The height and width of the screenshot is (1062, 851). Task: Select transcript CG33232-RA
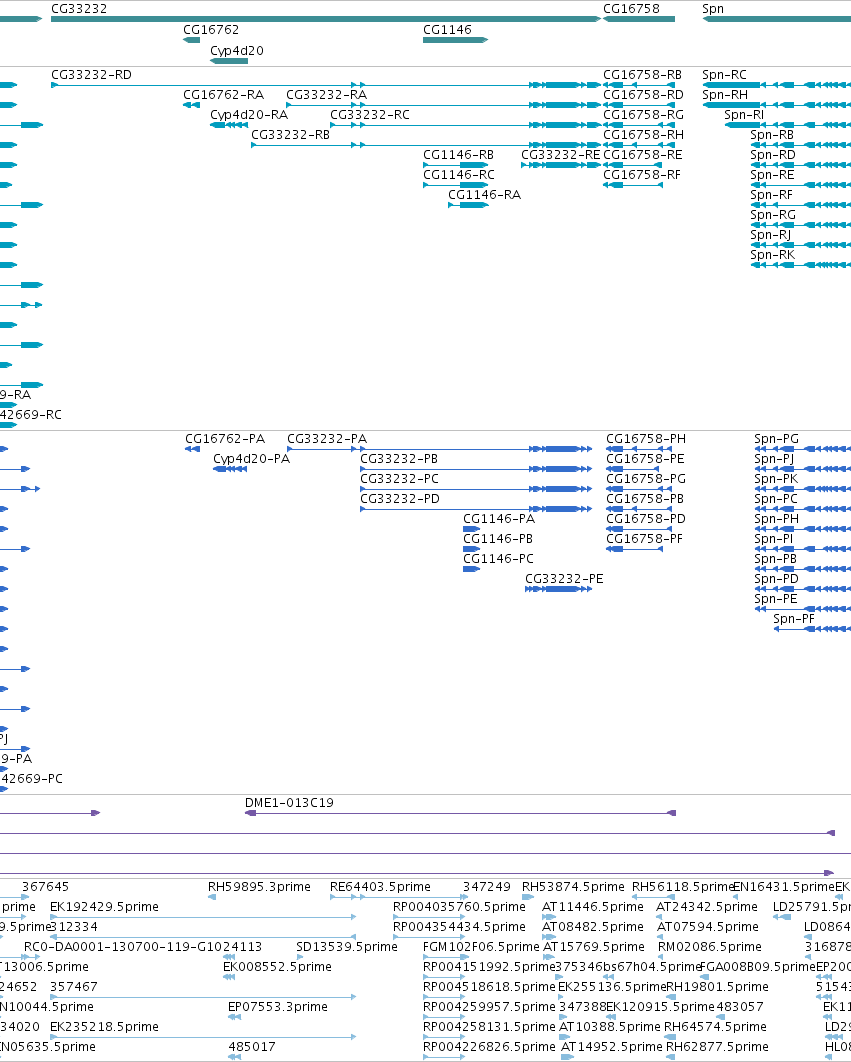coord(327,95)
